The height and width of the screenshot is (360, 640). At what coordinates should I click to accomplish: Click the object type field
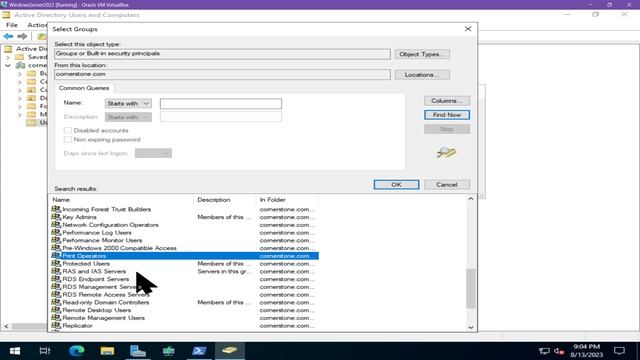[x=222, y=54]
